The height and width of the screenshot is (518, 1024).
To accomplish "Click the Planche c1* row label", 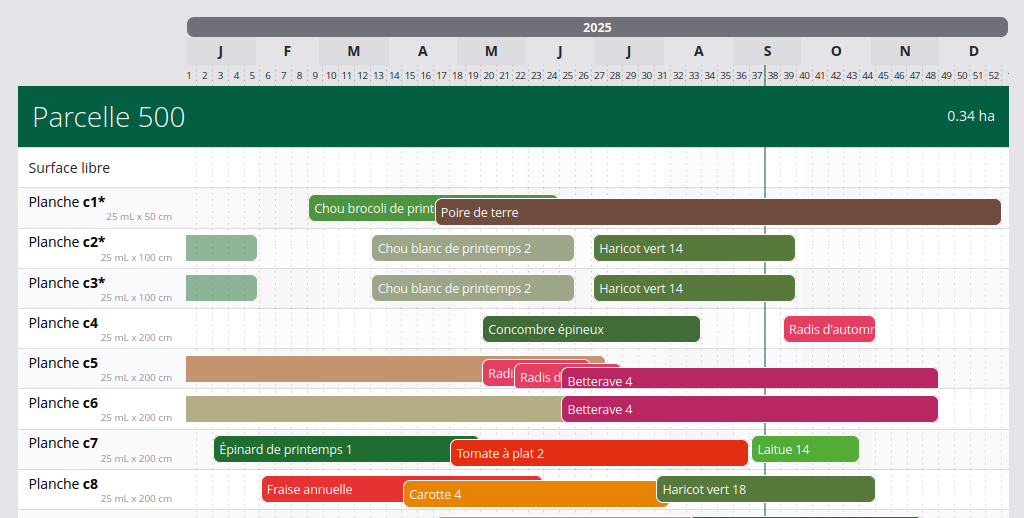I will point(67,202).
